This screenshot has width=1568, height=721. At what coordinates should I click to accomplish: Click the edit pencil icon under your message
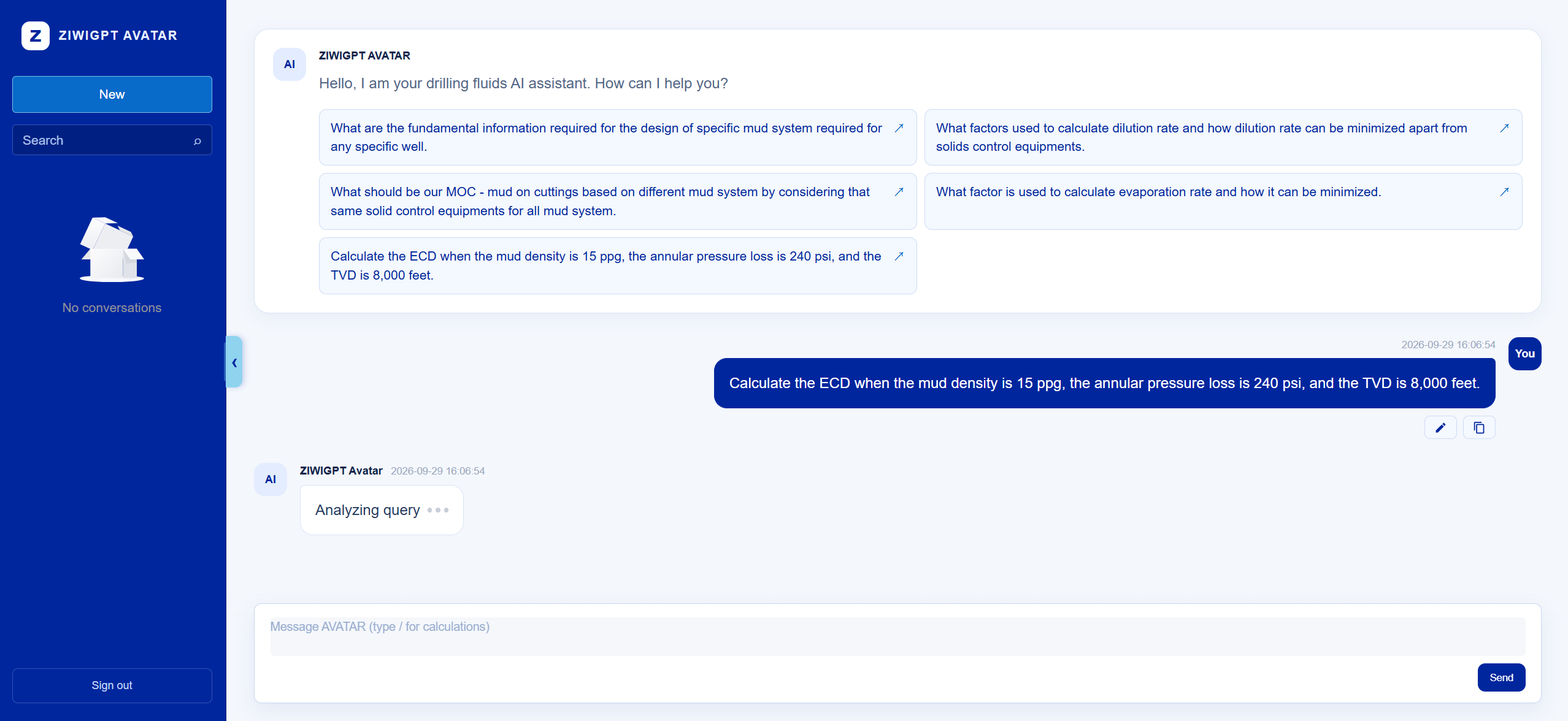(1440, 427)
